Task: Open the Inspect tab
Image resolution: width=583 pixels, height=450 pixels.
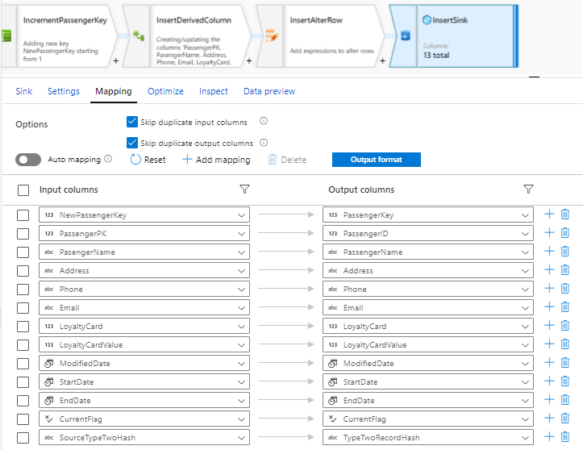Action: 213,91
